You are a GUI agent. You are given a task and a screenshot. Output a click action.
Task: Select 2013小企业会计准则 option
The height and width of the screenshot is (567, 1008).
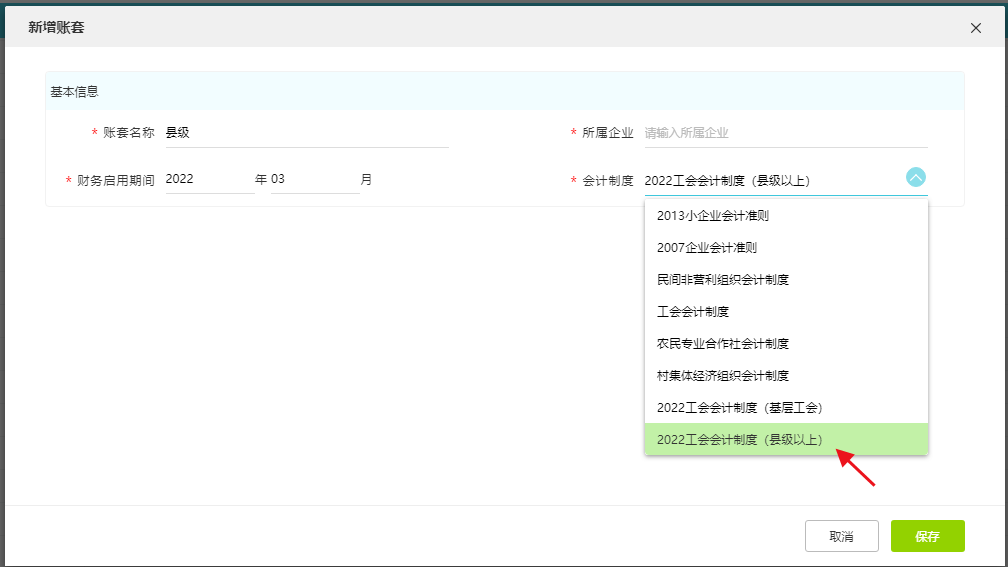pyautogui.click(x=786, y=215)
